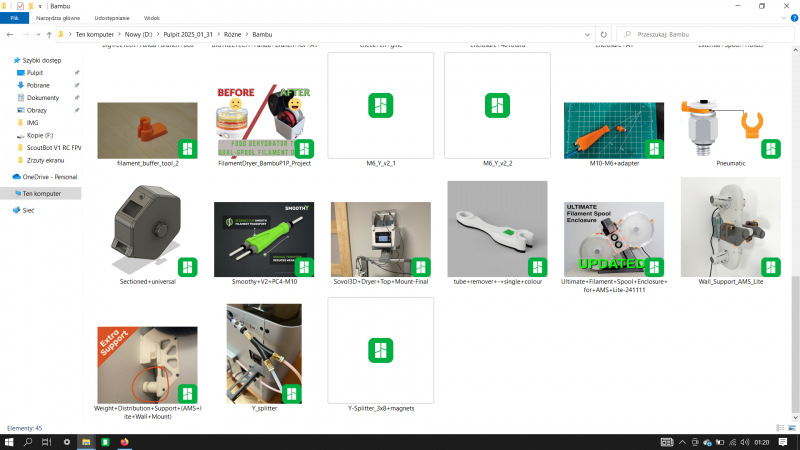Expand the address bar history dropdown
The image size is (800, 450).
pos(587,35)
